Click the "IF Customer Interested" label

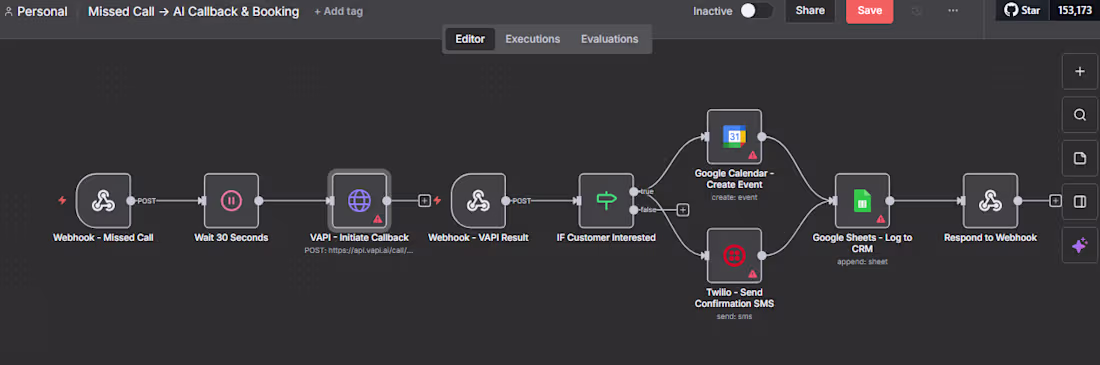coord(606,238)
